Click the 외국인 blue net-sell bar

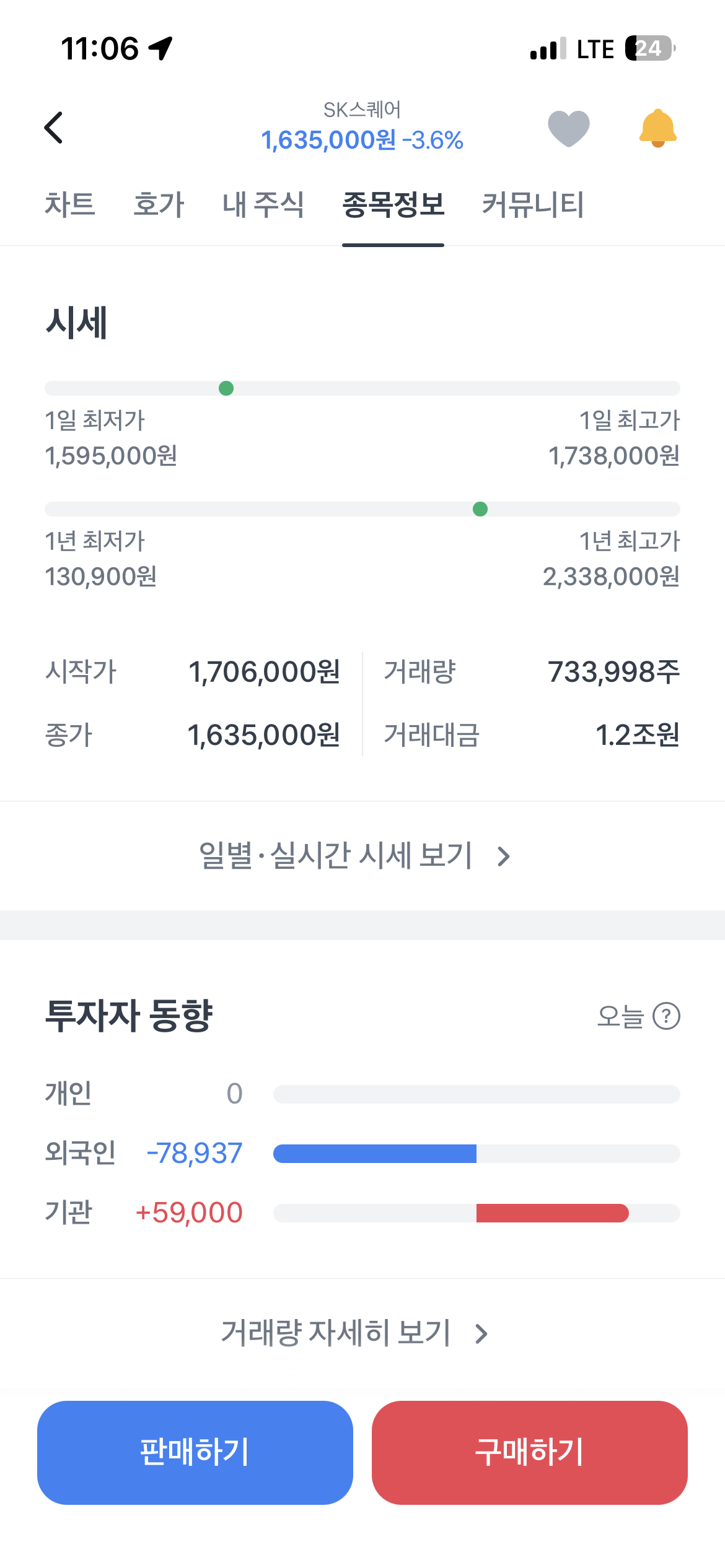pos(375,1154)
